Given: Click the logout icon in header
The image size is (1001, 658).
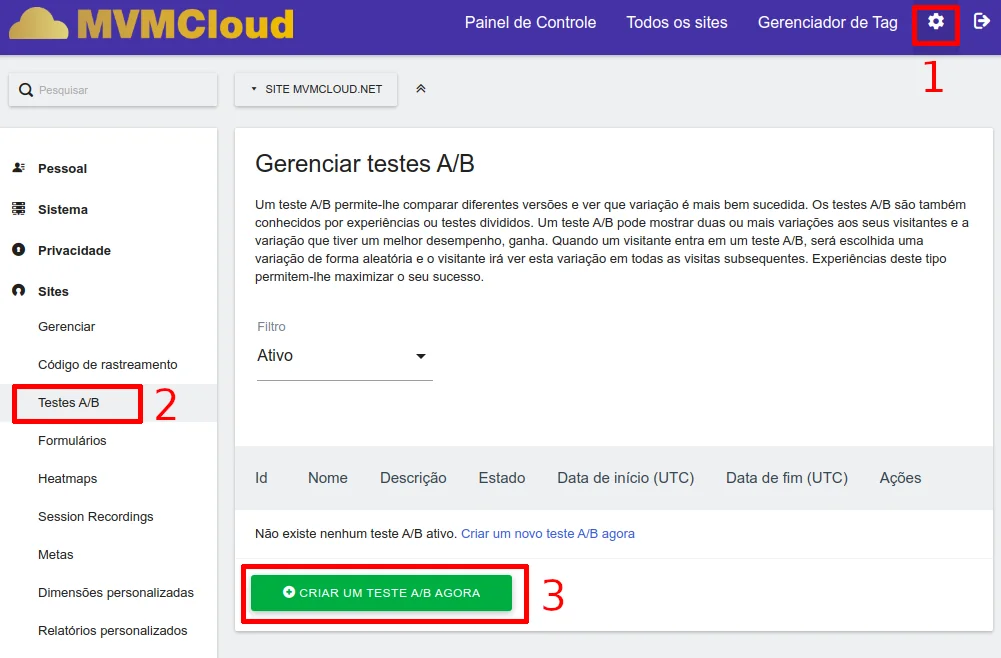Looking at the screenshot, I should (982, 21).
